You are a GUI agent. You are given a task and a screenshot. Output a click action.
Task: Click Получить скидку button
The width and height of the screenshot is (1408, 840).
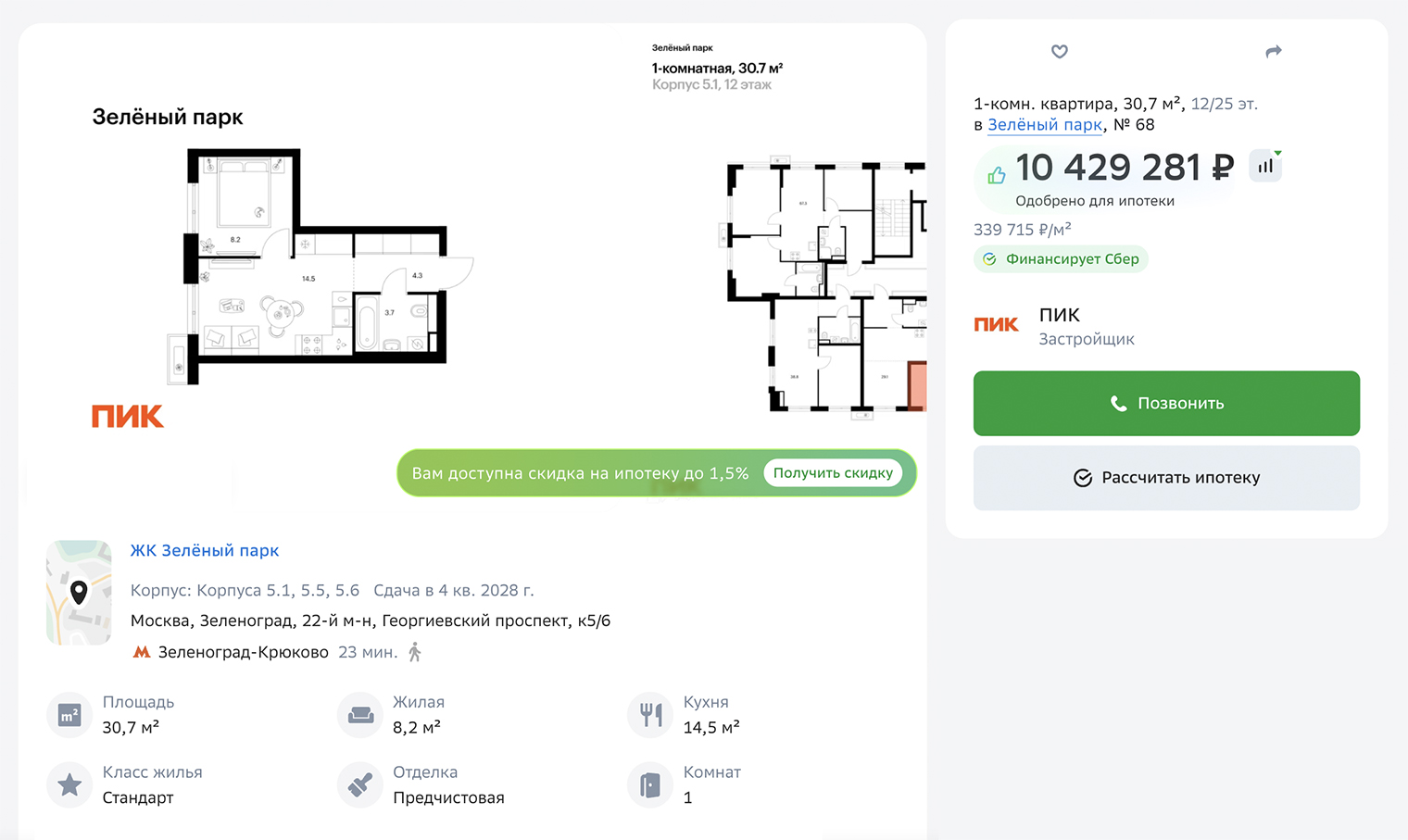click(833, 473)
